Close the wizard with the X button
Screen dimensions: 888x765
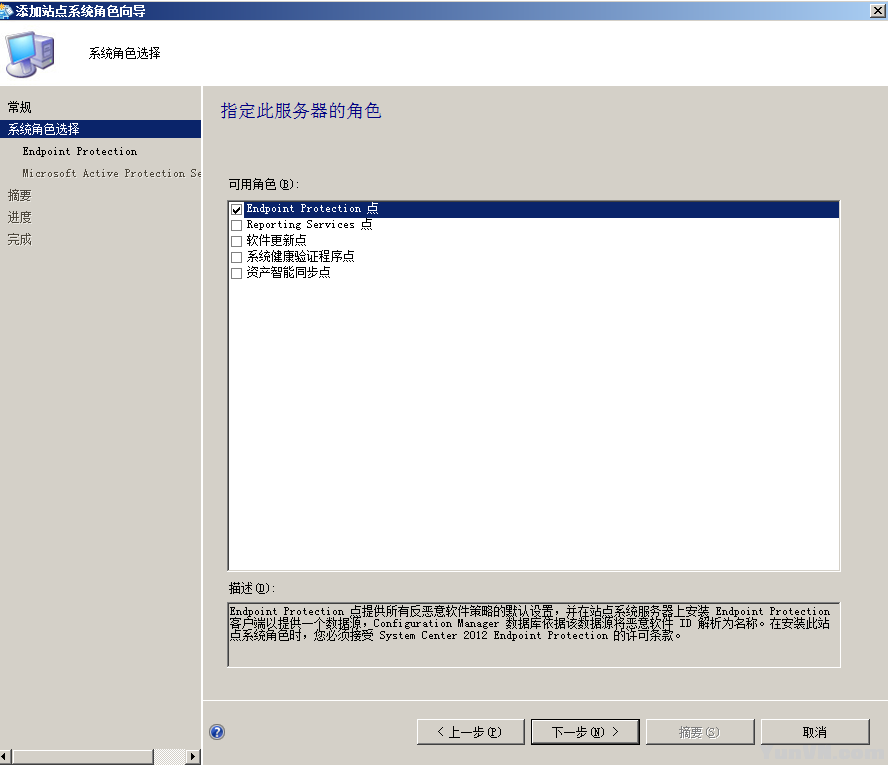point(878,11)
